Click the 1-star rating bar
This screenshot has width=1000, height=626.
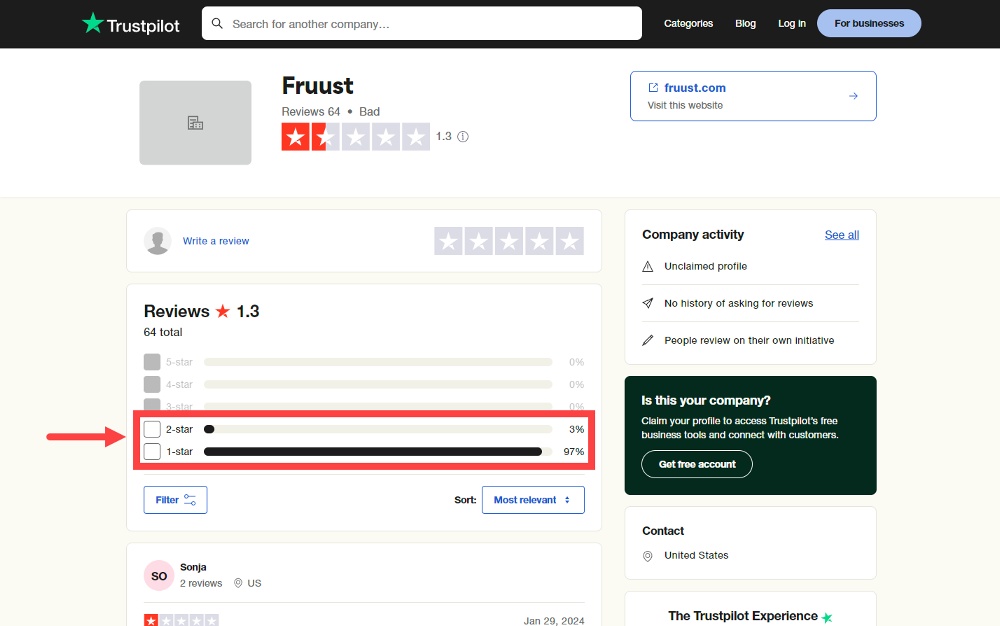tap(378, 451)
